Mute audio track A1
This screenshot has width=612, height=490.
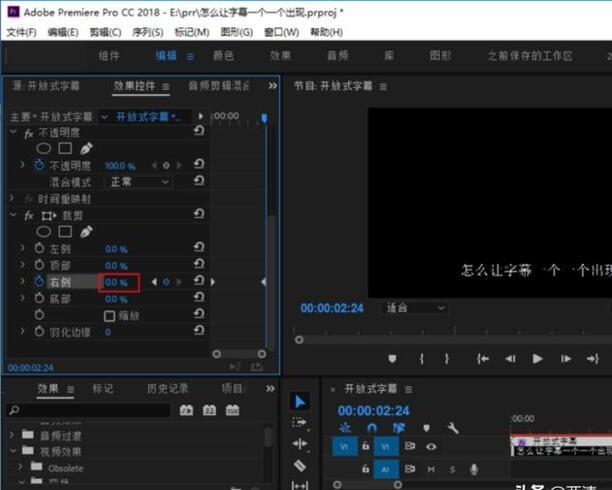coord(431,469)
